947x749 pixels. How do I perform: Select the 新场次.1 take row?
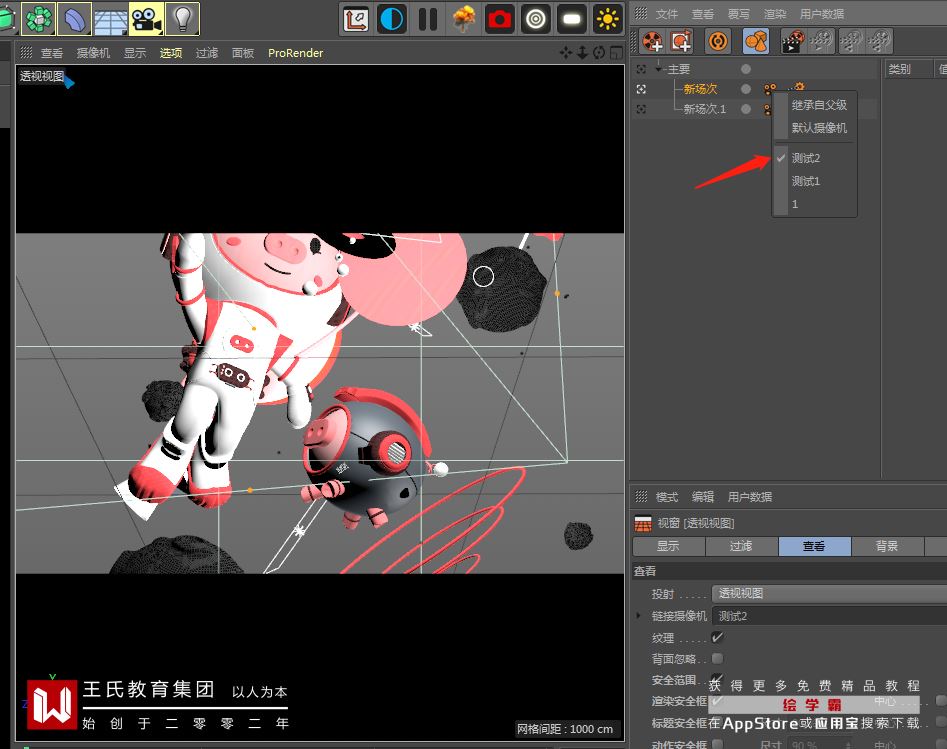click(x=704, y=109)
